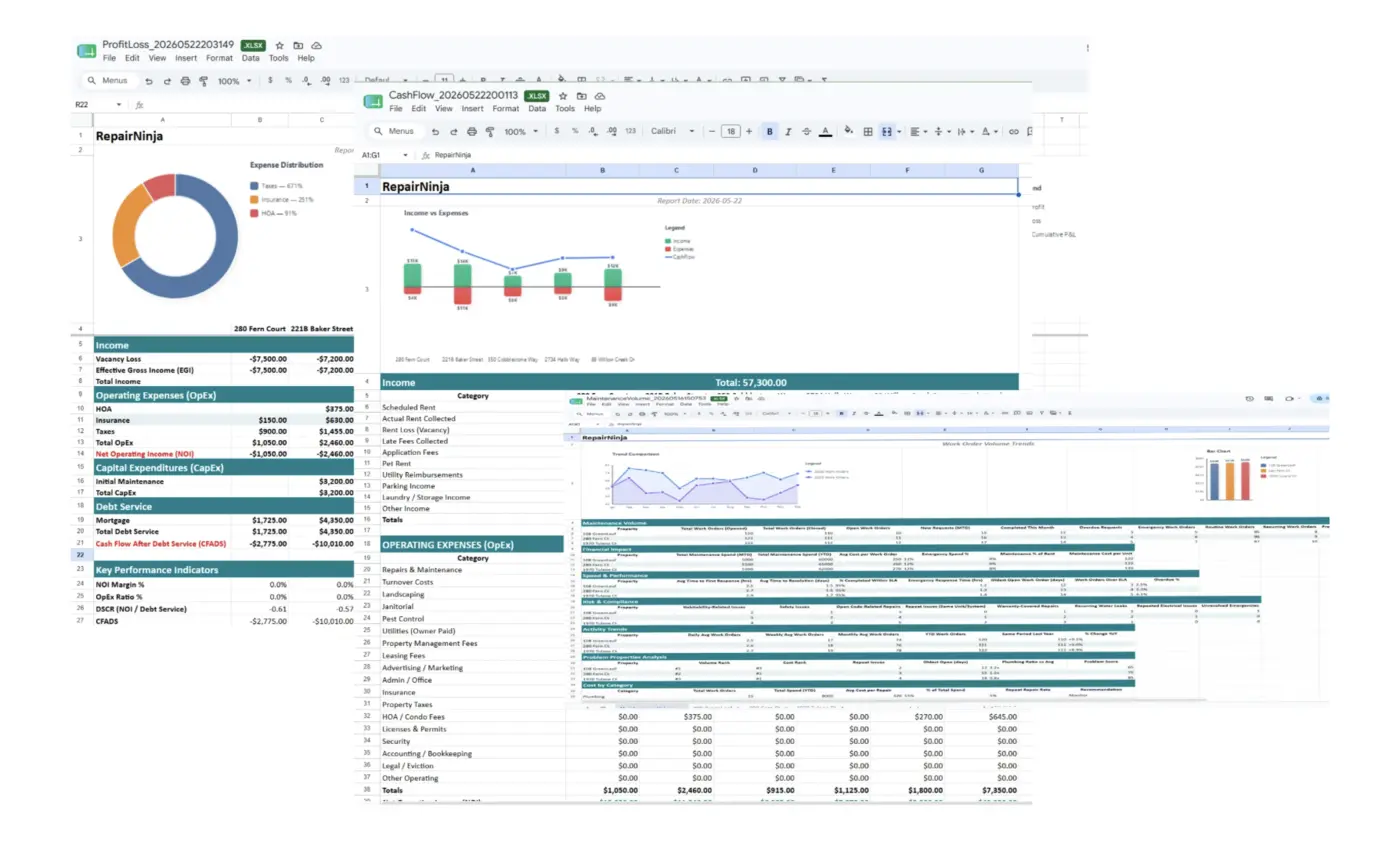Format as percent in CashFlow toolbar

point(575,131)
